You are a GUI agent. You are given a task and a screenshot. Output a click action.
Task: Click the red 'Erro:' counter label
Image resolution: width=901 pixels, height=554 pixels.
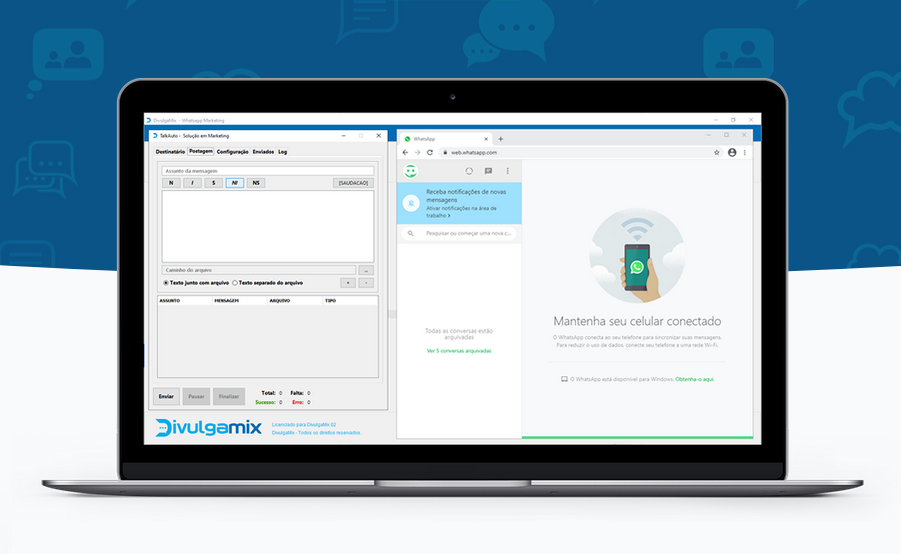point(298,402)
